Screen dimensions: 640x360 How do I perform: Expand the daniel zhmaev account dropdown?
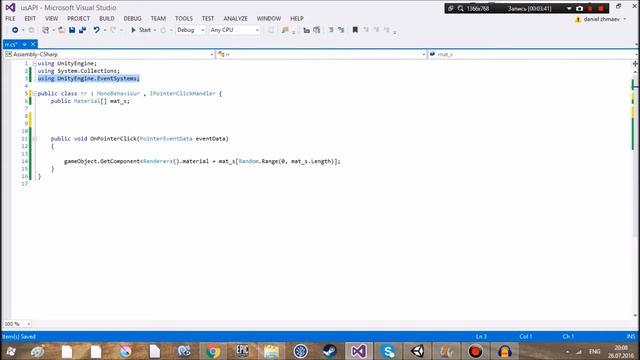625,19
